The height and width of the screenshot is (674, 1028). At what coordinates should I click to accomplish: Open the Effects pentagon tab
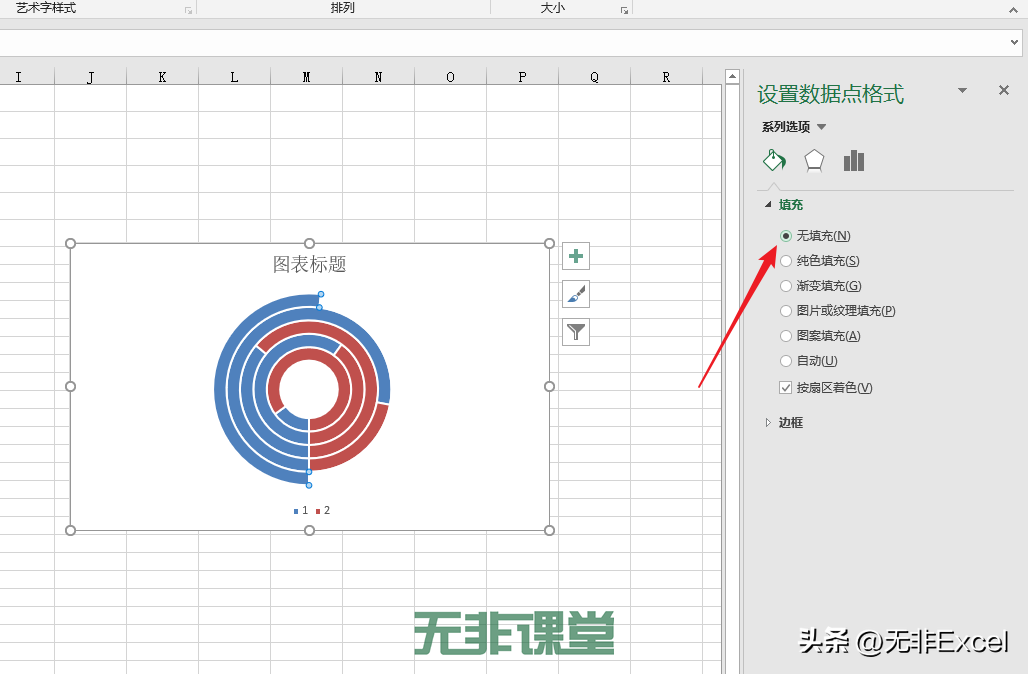pyautogui.click(x=814, y=161)
